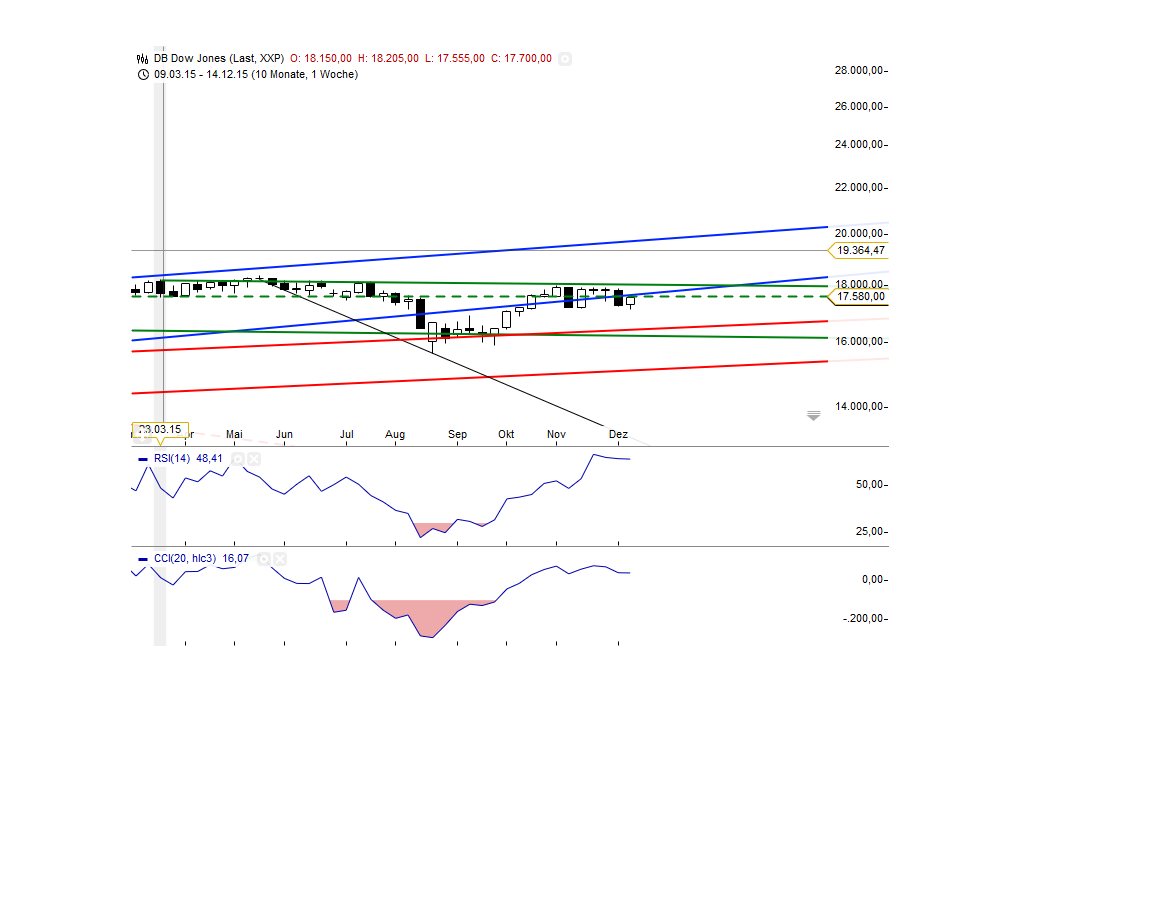The image size is (1152, 905).
Task: Open the clock icon to change the timeframe
Action: (141, 73)
